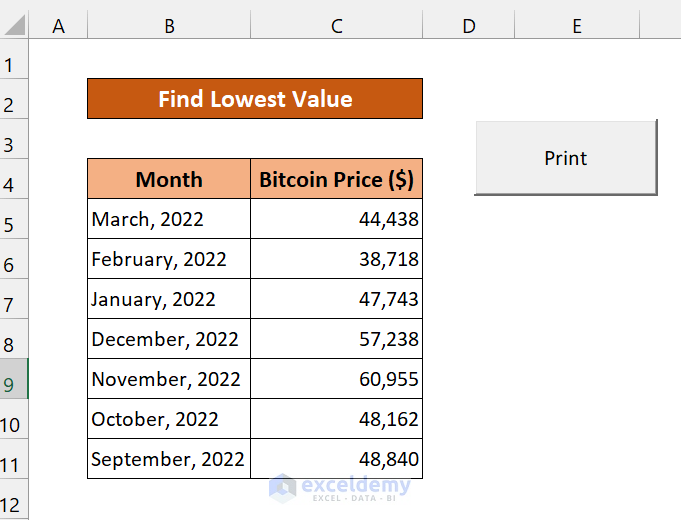Click cell containing 38,718
This screenshot has height=520, width=681.
[x=336, y=259]
